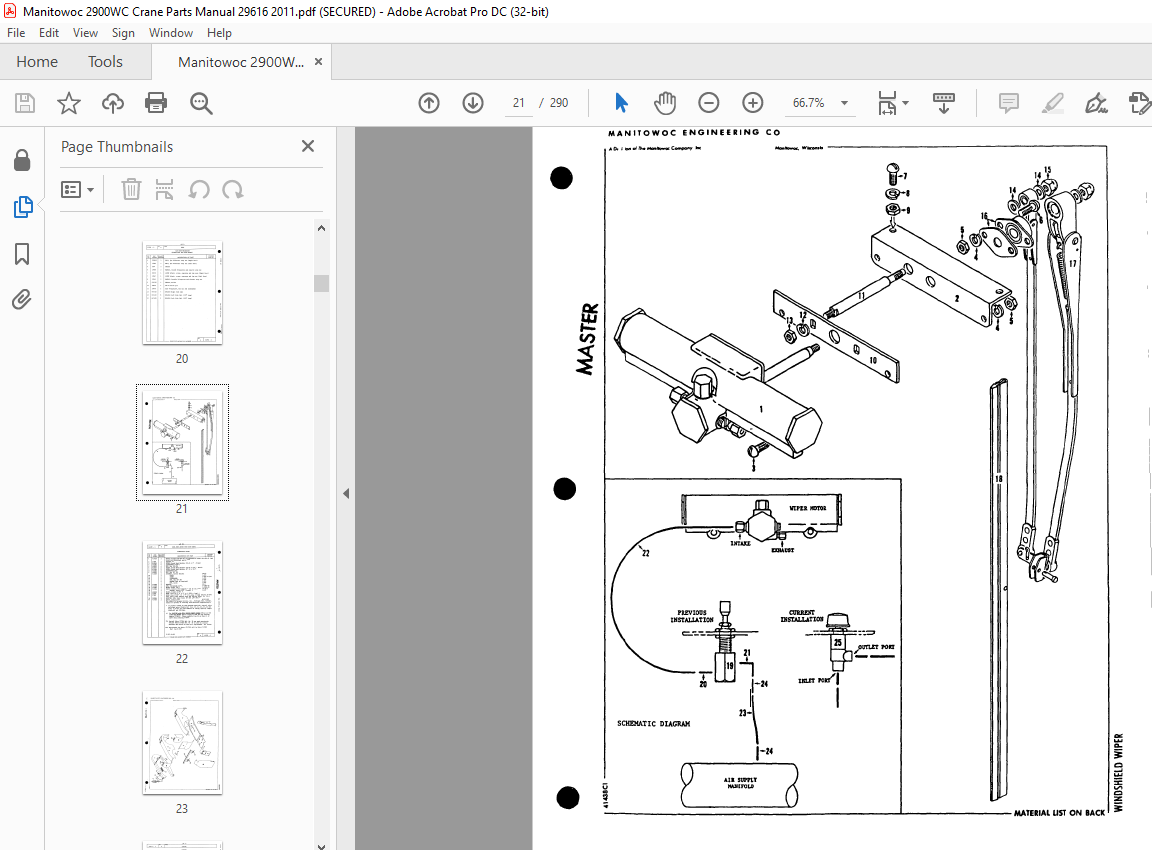Select the page 22 thumbnail
Viewport: 1152px width, 850px height.
pyautogui.click(x=182, y=593)
